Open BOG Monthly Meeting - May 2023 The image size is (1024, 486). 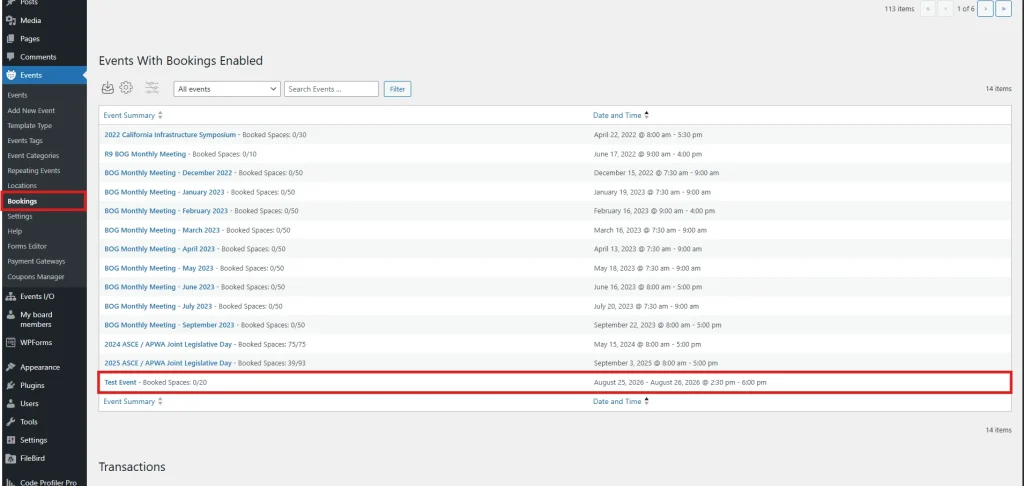tap(159, 268)
